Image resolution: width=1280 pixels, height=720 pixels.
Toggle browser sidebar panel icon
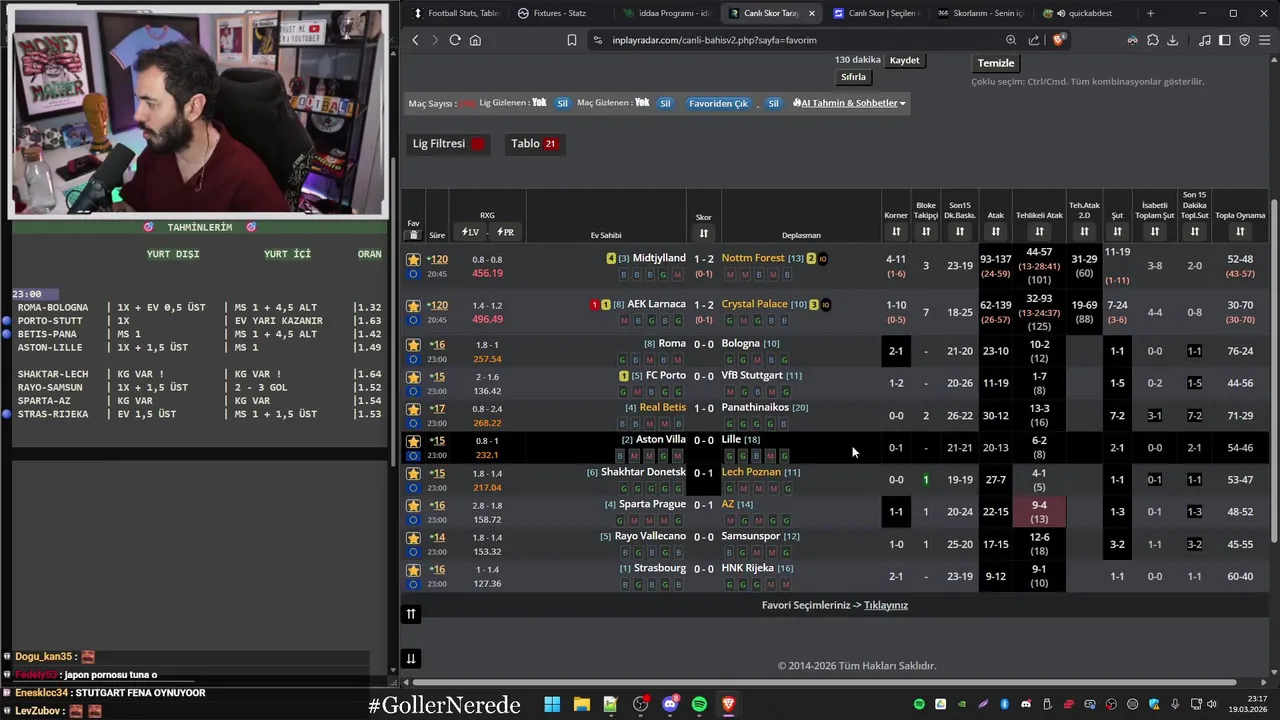pos(1225,40)
